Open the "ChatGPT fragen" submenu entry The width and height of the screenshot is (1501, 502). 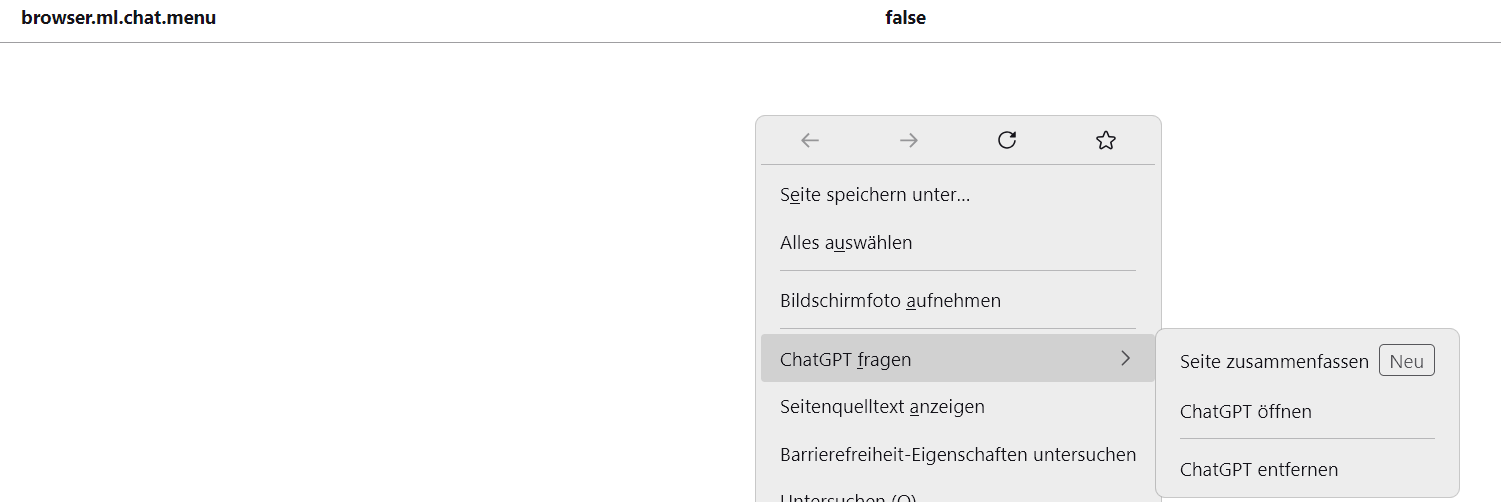(846, 359)
